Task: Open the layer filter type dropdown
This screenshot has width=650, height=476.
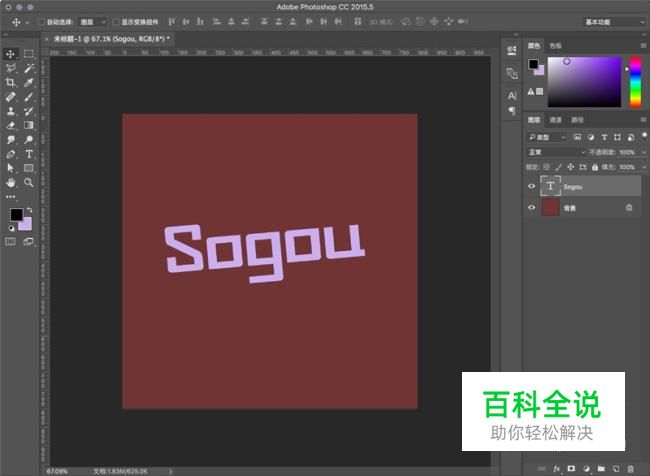Action: (547, 137)
